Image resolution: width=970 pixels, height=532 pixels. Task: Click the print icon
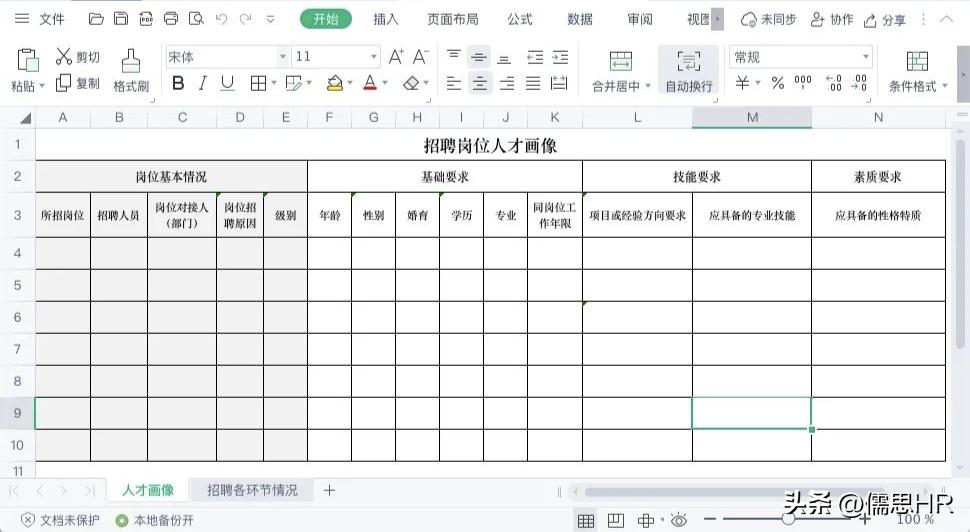pos(171,19)
